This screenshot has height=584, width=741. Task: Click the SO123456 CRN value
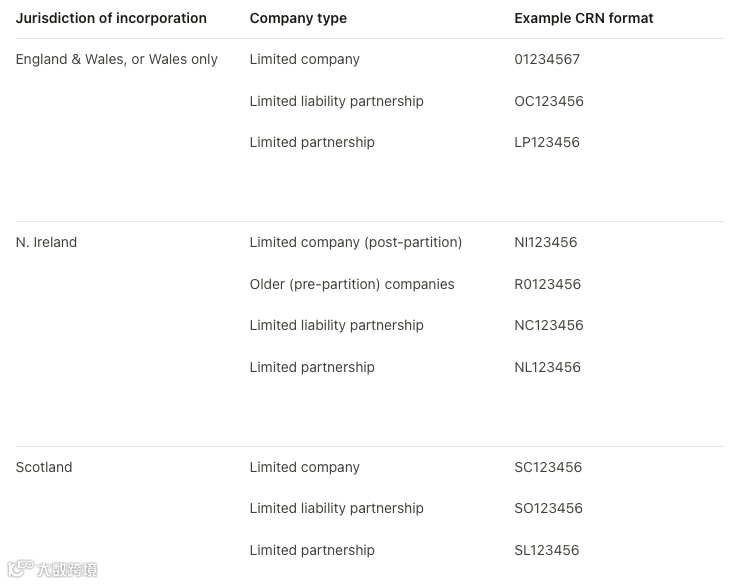(x=549, y=508)
